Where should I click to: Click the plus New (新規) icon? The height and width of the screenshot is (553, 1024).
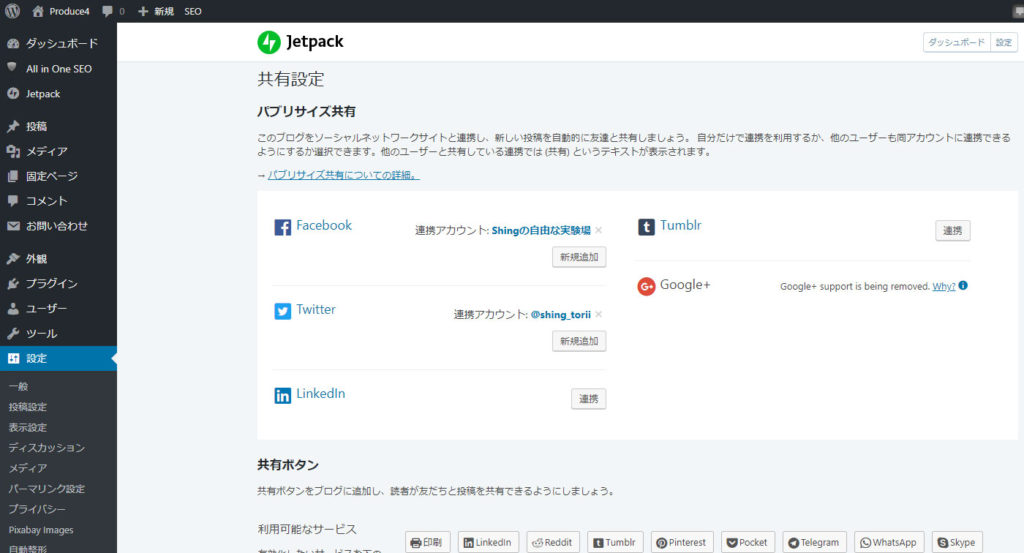tap(143, 11)
